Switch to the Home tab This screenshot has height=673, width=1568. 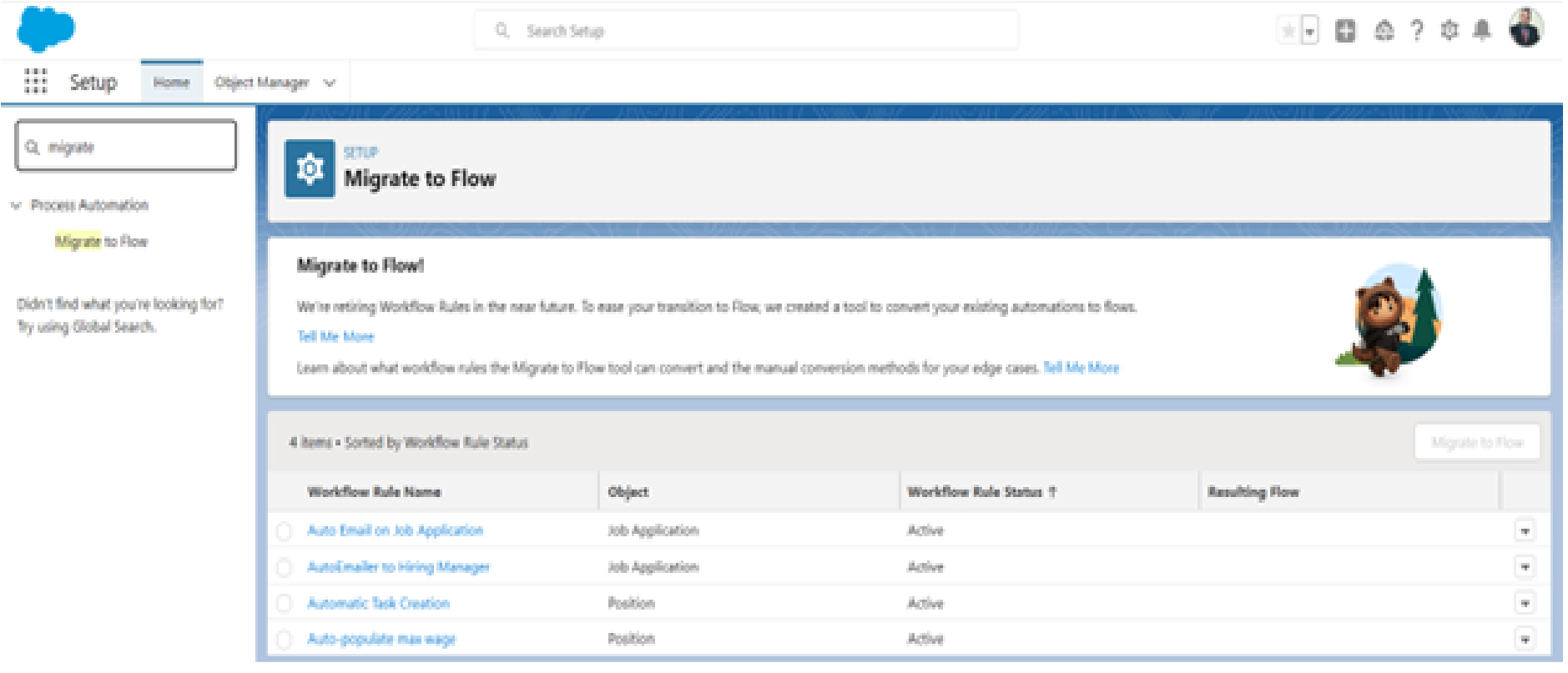pyautogui.click(x=171, y=82)
